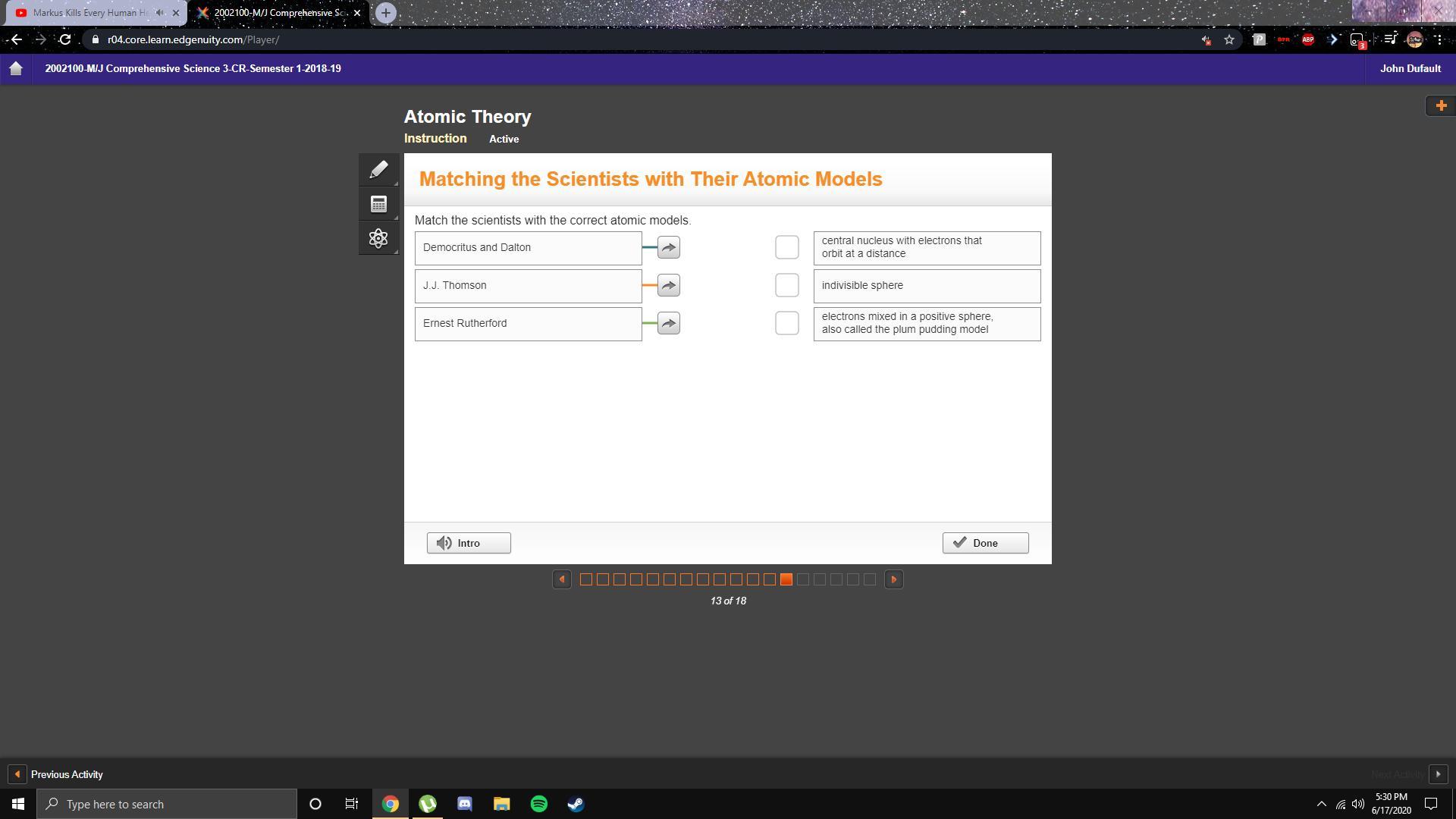Open the calculator tool
The height and width of the screenshot is (819, 1456).
378,204
